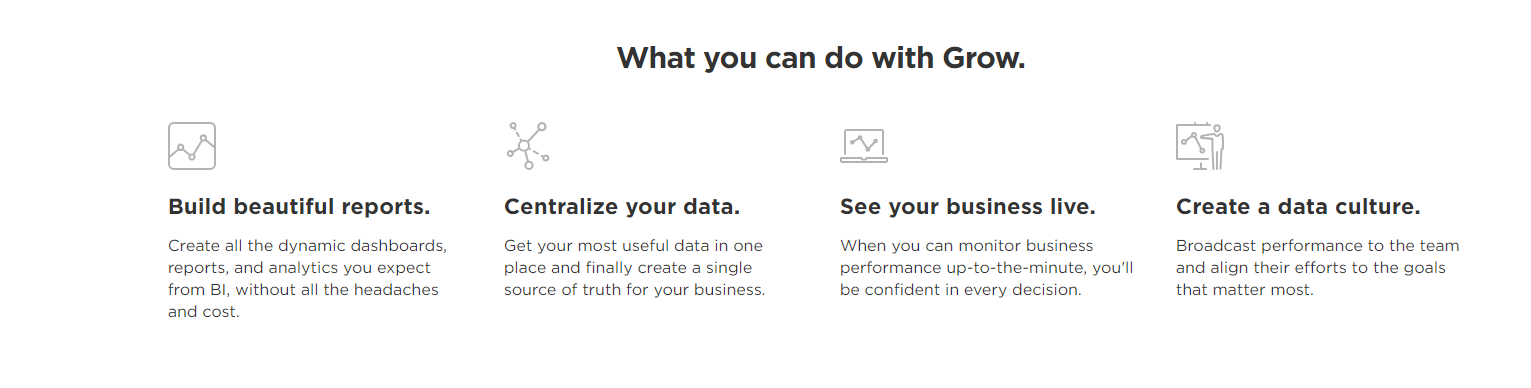Click 'What you can do with Grow.' title
This screenshot has height=388, width=1531.
pos(821,57)
